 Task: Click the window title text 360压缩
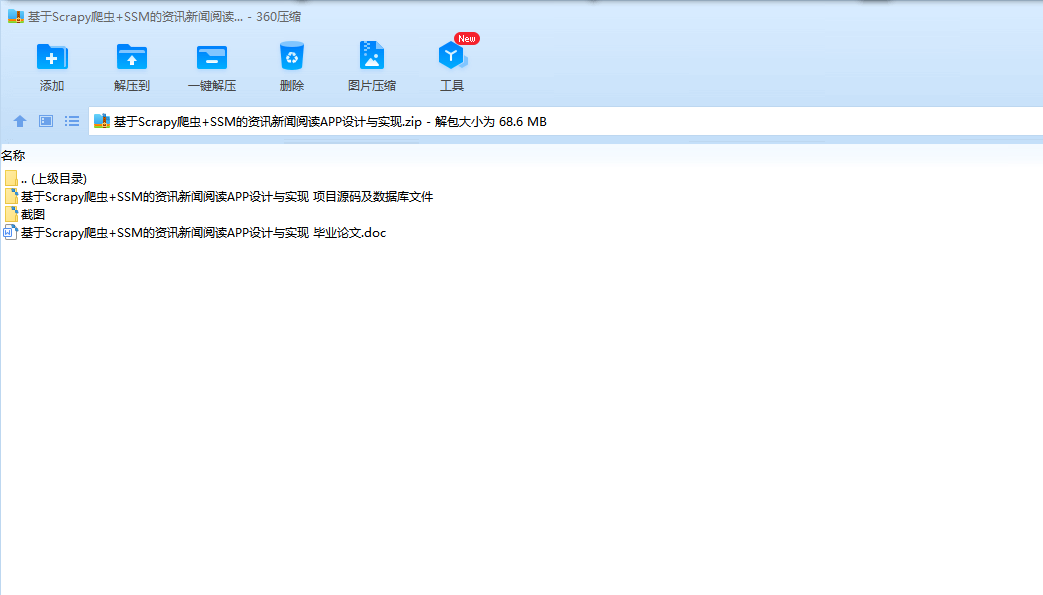point(279,17)
